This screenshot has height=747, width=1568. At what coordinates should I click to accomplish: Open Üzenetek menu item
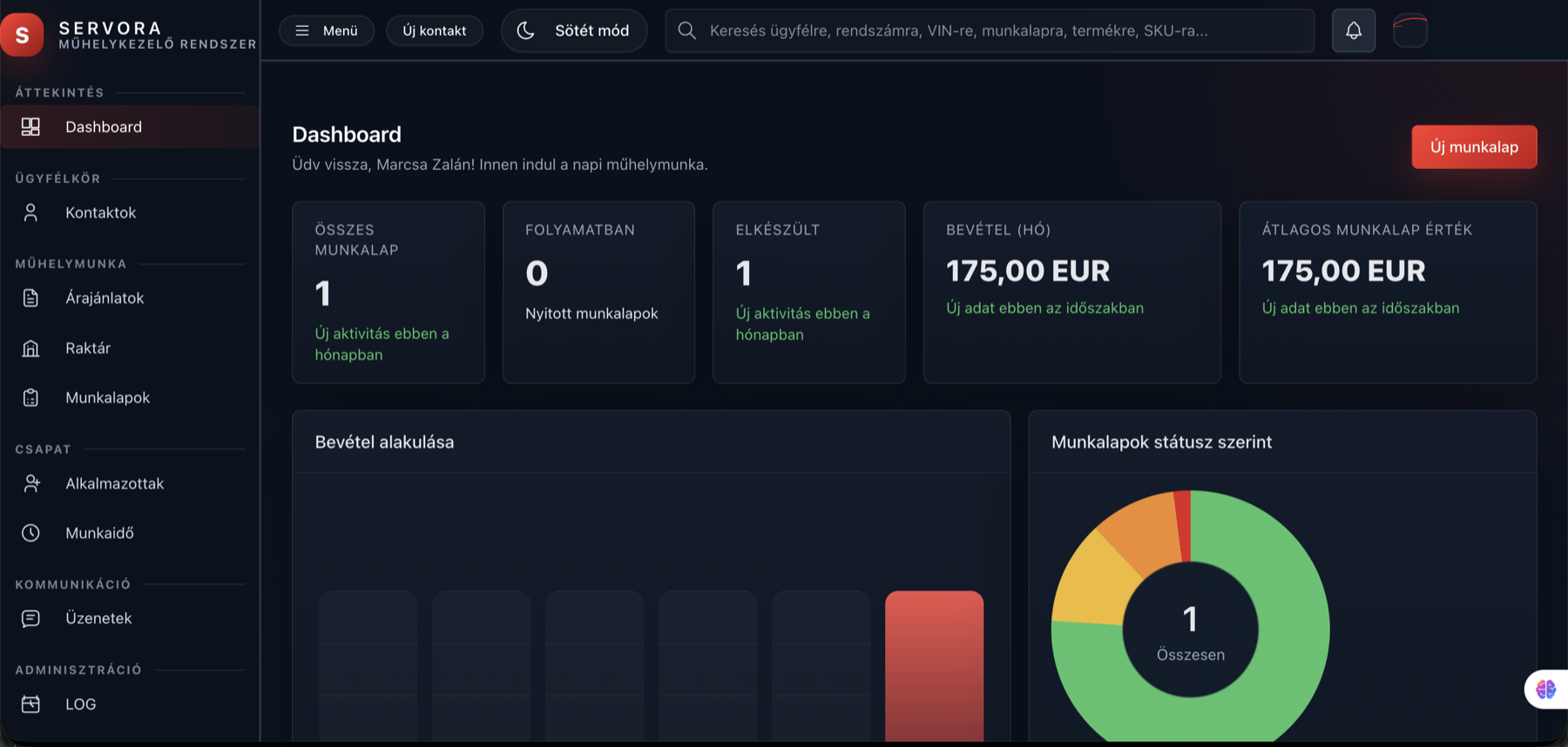pos(130,618)
